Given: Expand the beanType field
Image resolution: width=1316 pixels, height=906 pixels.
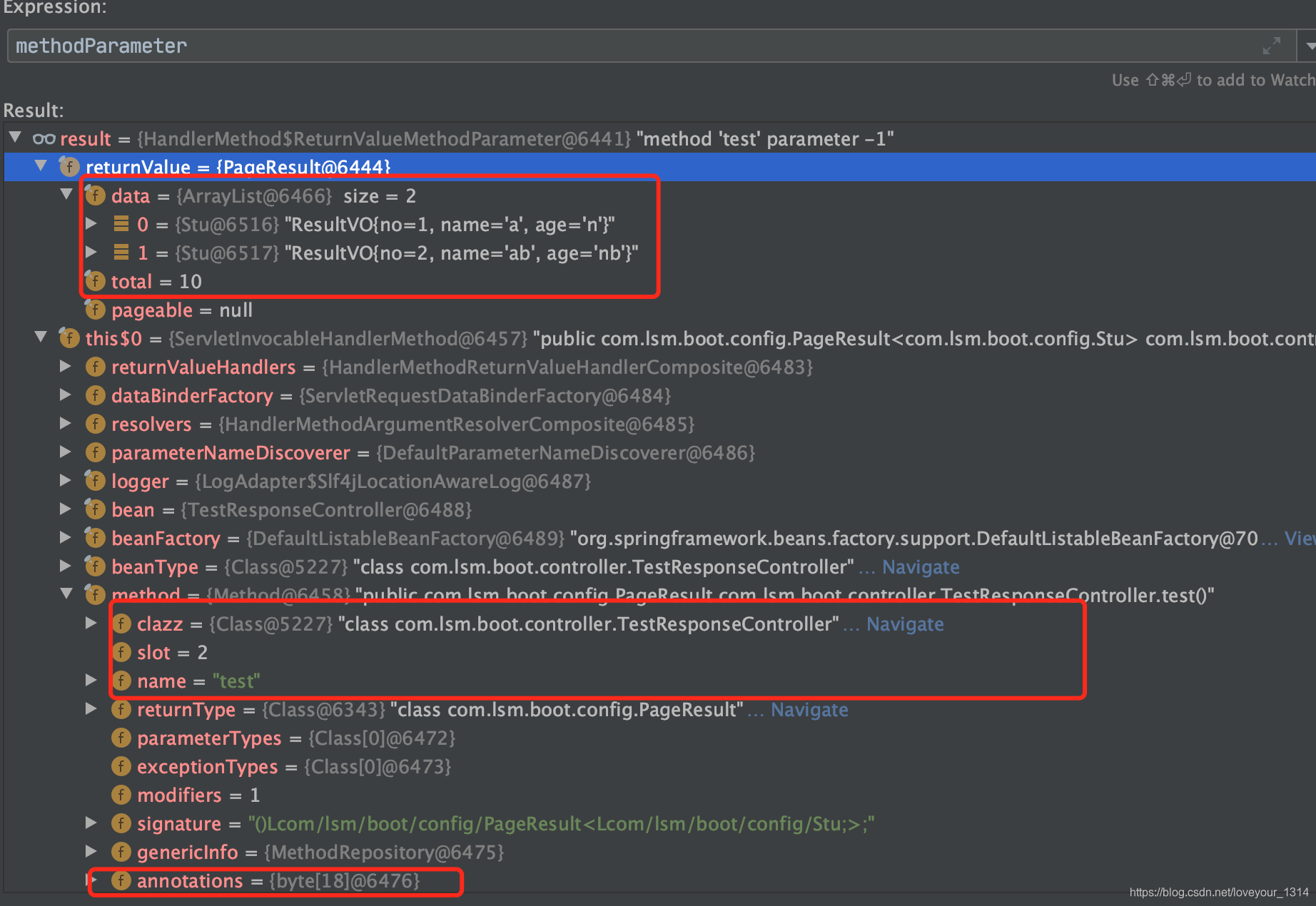Looking at the screenshot, I should pyautogui.click(x=66, y=566).
